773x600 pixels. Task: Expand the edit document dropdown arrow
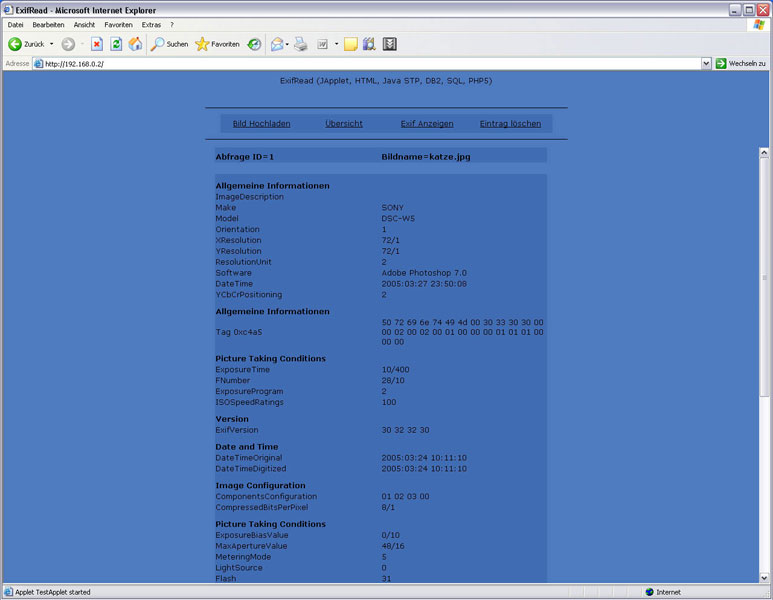click(336, 44)
